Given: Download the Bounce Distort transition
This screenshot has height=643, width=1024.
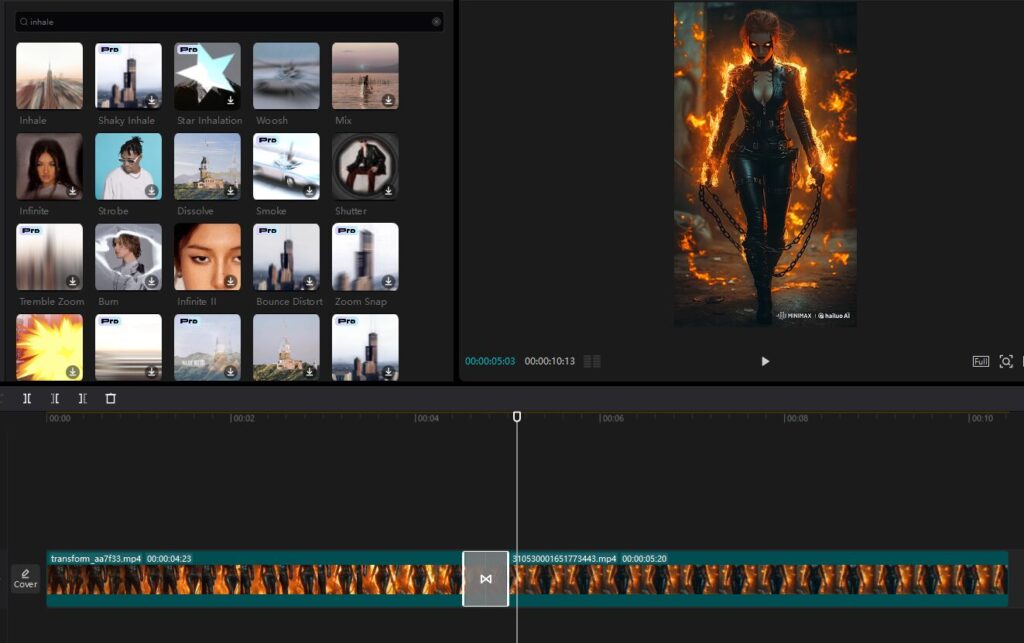Looking at the screenshot, I should tap(310, 281).
